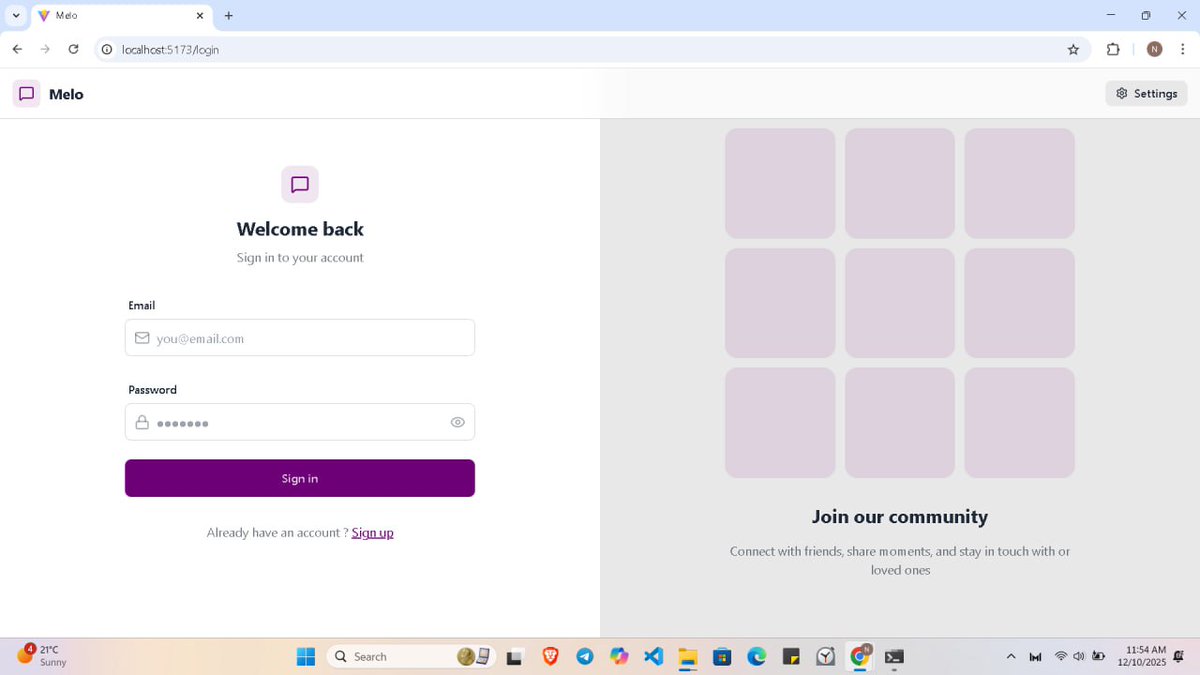Open Sticky Notes from the taskbar
The width and height of the screenshot is (1200, 675).
point(791,656)
